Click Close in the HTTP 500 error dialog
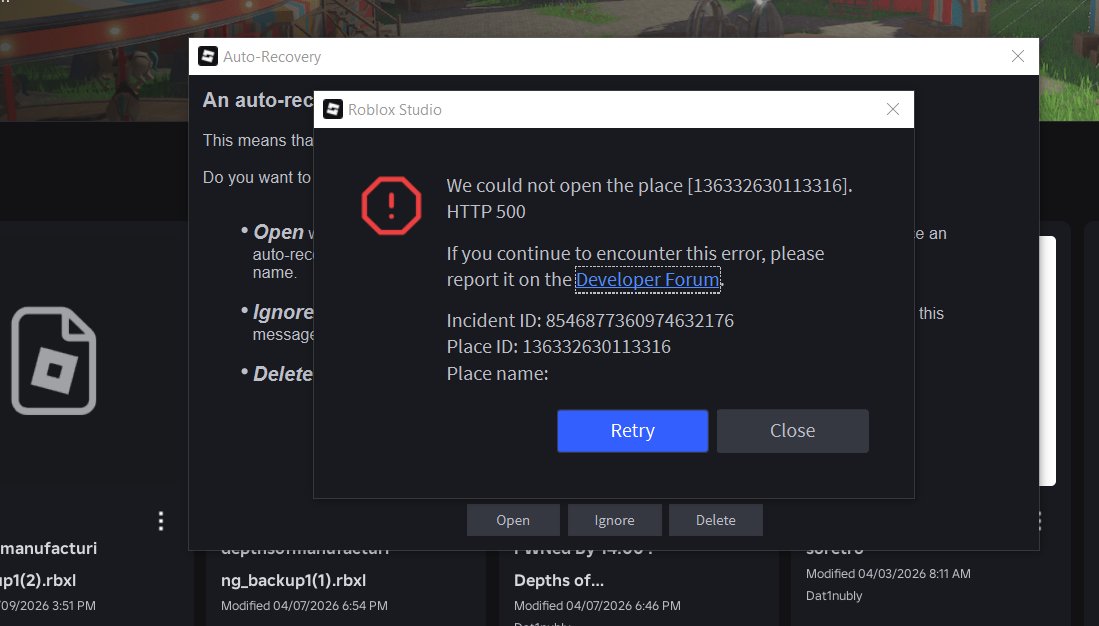Viewport: 1099px width, 626px height. pos(792,430)
